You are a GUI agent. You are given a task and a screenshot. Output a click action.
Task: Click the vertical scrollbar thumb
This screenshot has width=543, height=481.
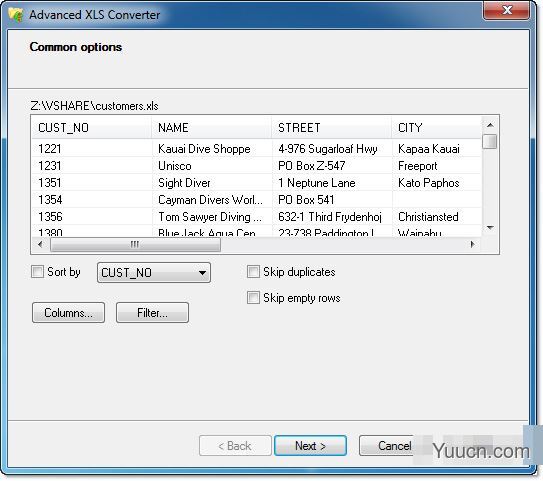tap(490, 142)
